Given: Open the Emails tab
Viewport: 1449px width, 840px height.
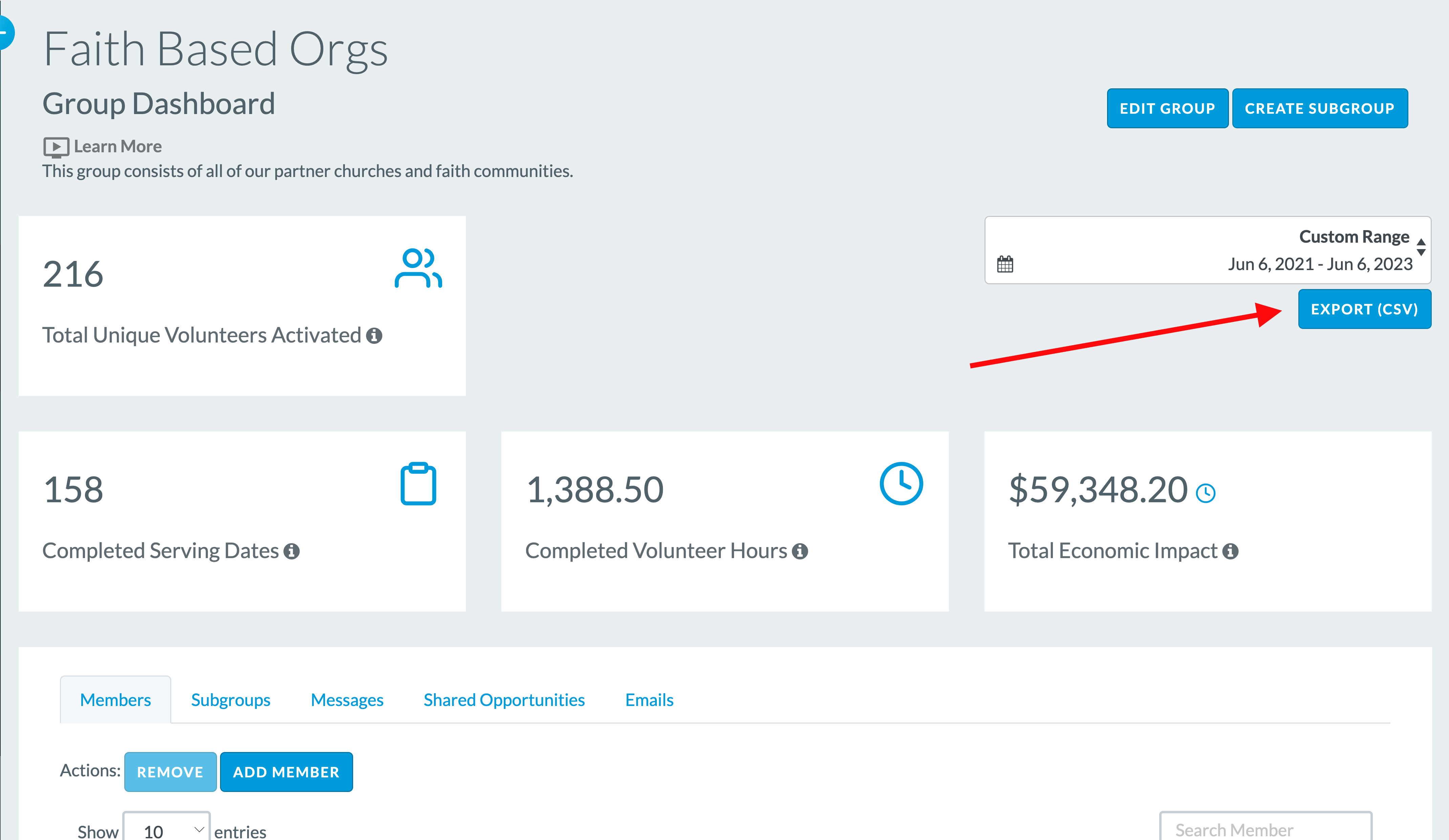Looking at the screenshot, I should tap(649, 700).
